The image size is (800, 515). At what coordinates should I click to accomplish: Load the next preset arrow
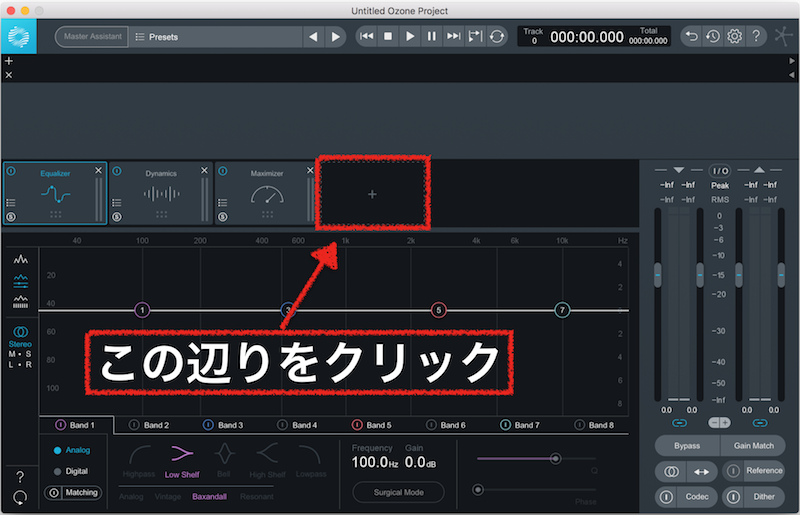click(x=335, y=37)
